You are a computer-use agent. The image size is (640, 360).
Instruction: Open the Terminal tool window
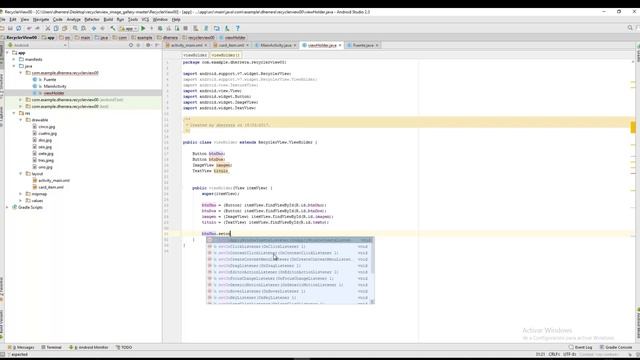click(x=51, y=347)
